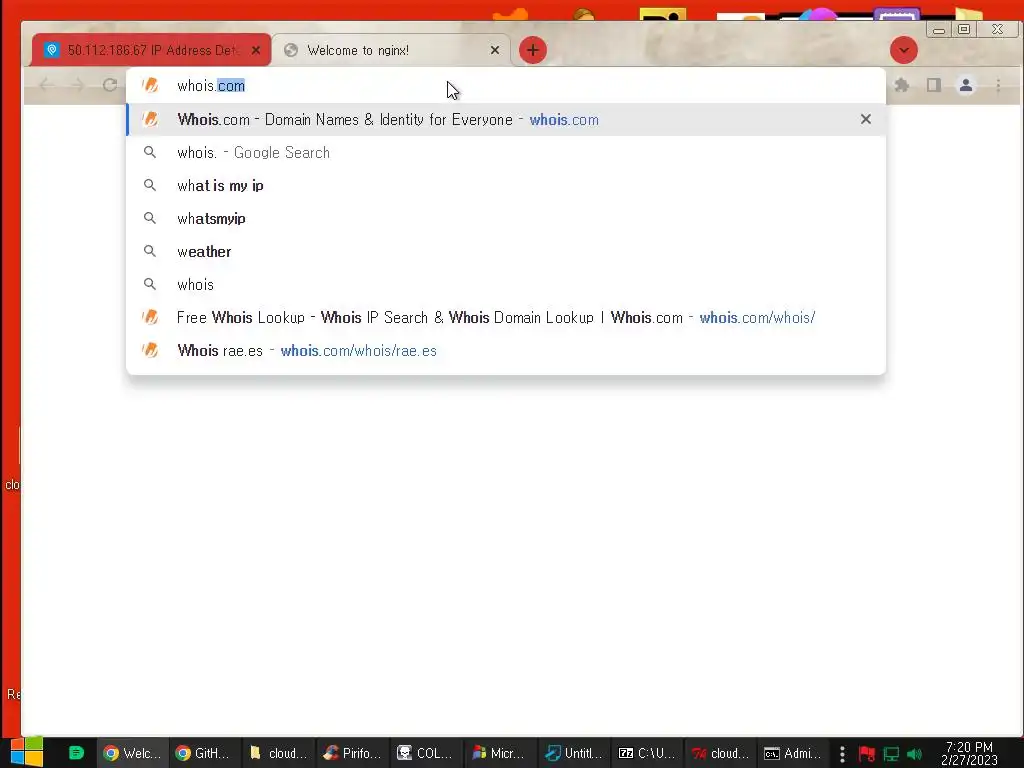Open the 7-Zip 'C:\U...' taskbar item
Image resolution: width=1024 pixels, height=768 pixels.
point(648,753)
